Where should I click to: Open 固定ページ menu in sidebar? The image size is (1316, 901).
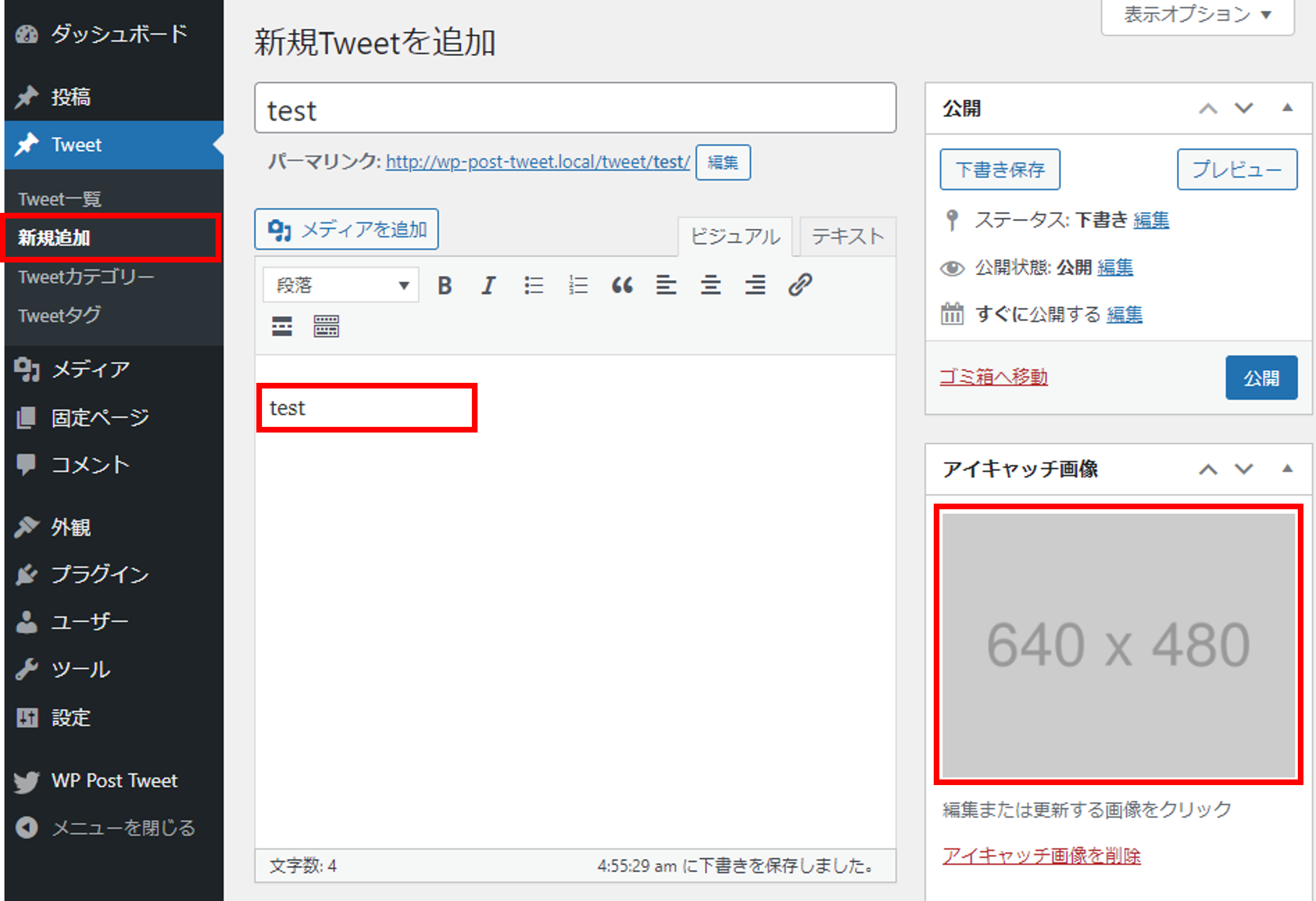(x=114, y=418)
